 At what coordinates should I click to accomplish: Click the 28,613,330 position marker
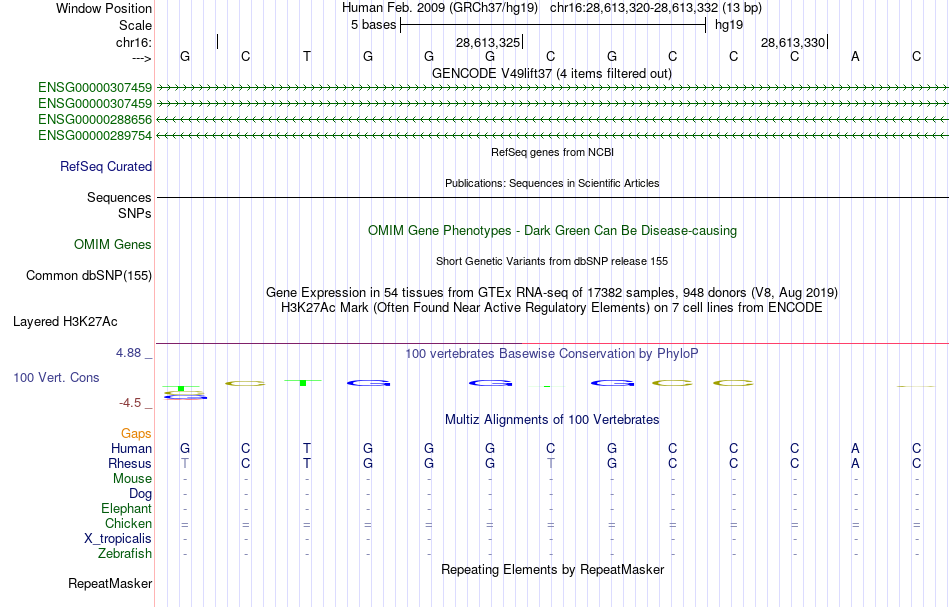pyautogui.click(x=794, y=42)
